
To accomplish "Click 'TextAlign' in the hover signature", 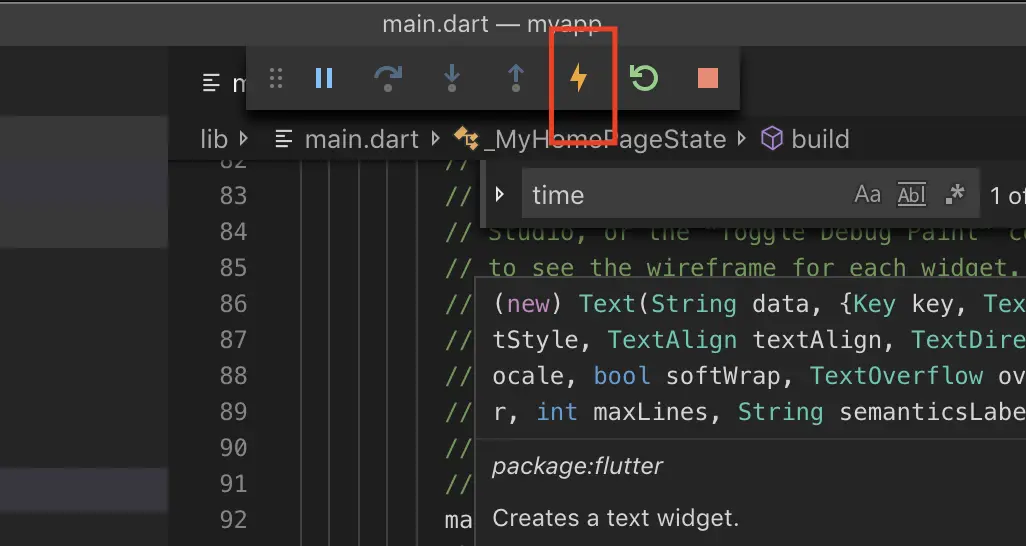I will (x=672, y=340).
